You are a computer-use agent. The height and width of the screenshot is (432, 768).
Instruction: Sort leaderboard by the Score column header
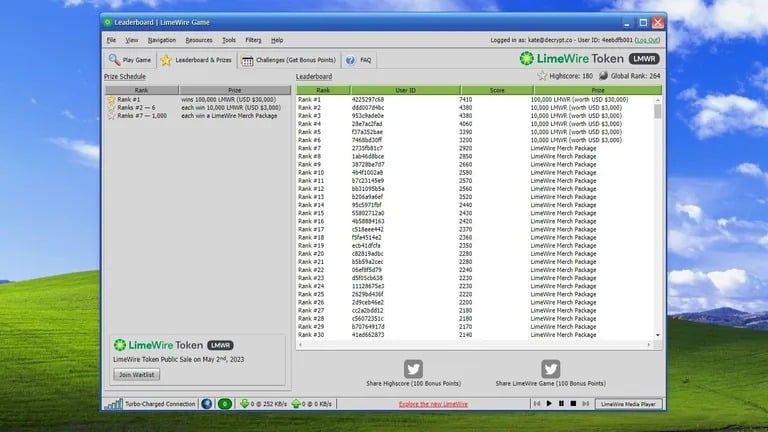(x=497, y=90)
